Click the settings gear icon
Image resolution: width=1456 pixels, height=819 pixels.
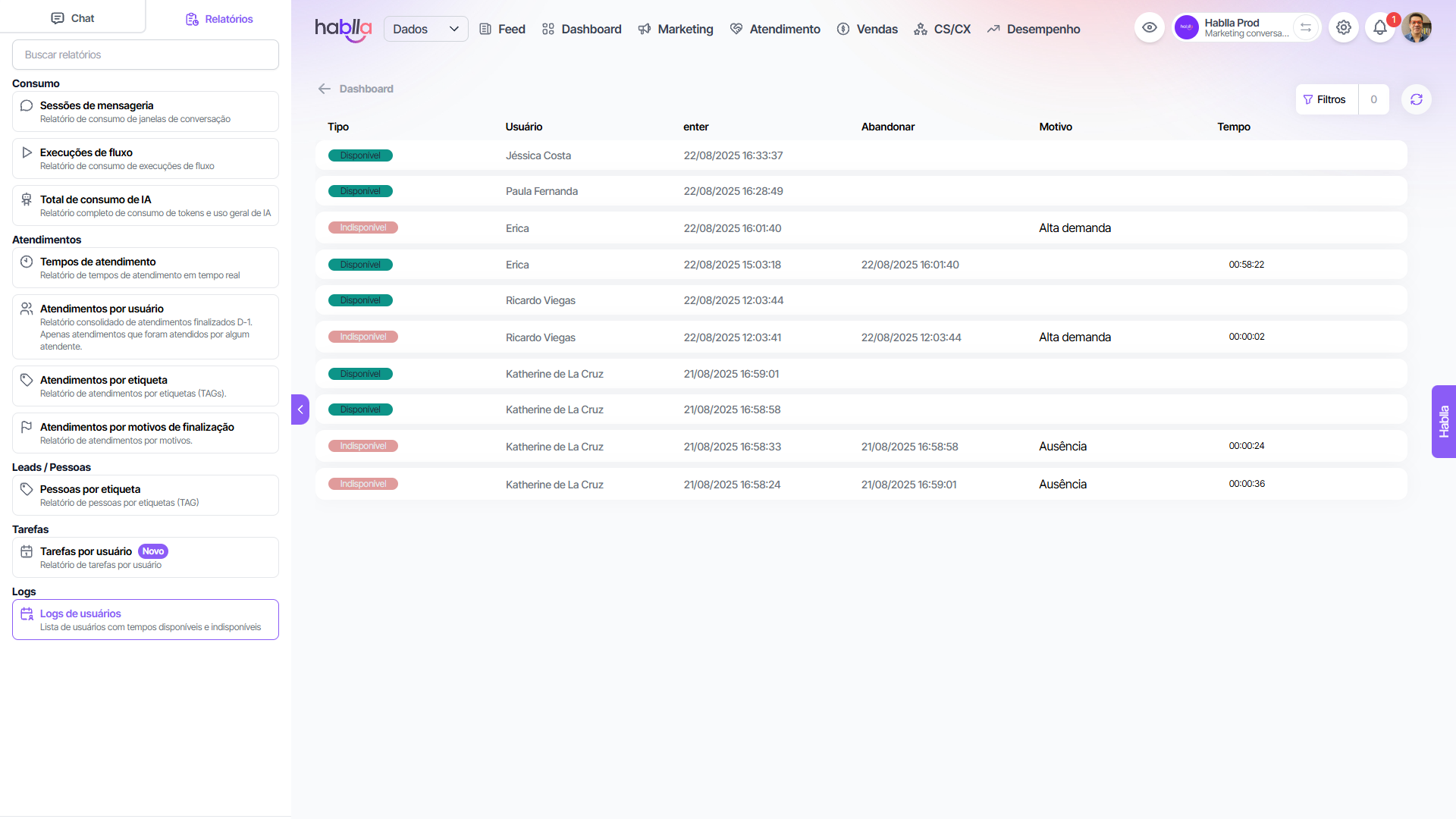(1344, 28)
